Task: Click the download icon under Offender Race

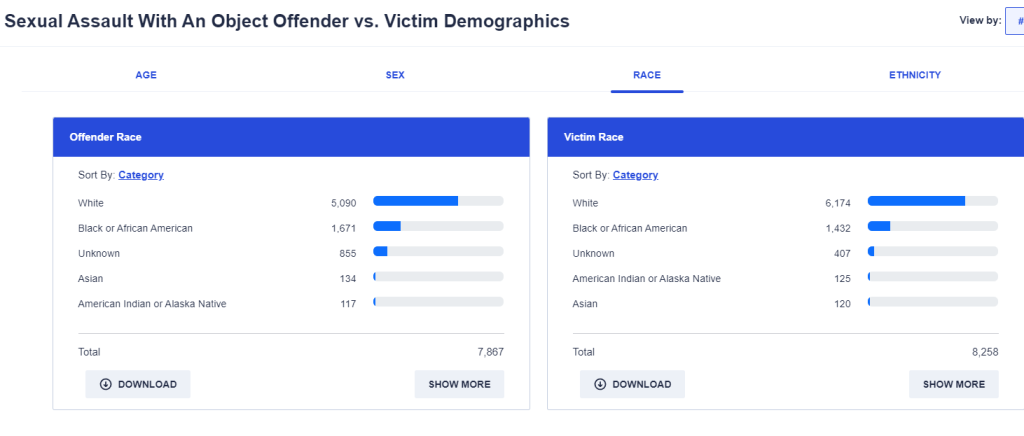Action: 105,384
